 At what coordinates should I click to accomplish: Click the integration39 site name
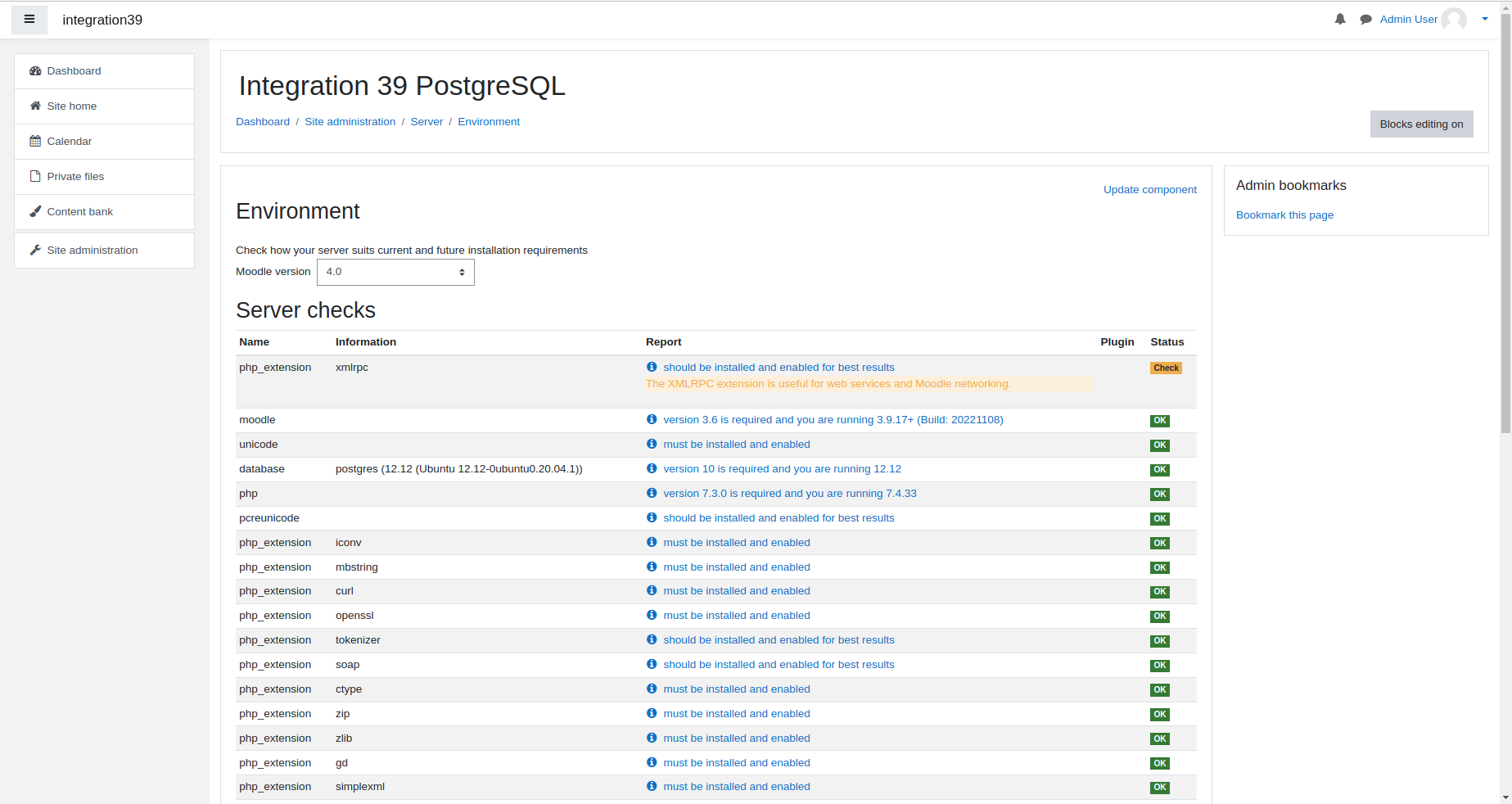102,20
